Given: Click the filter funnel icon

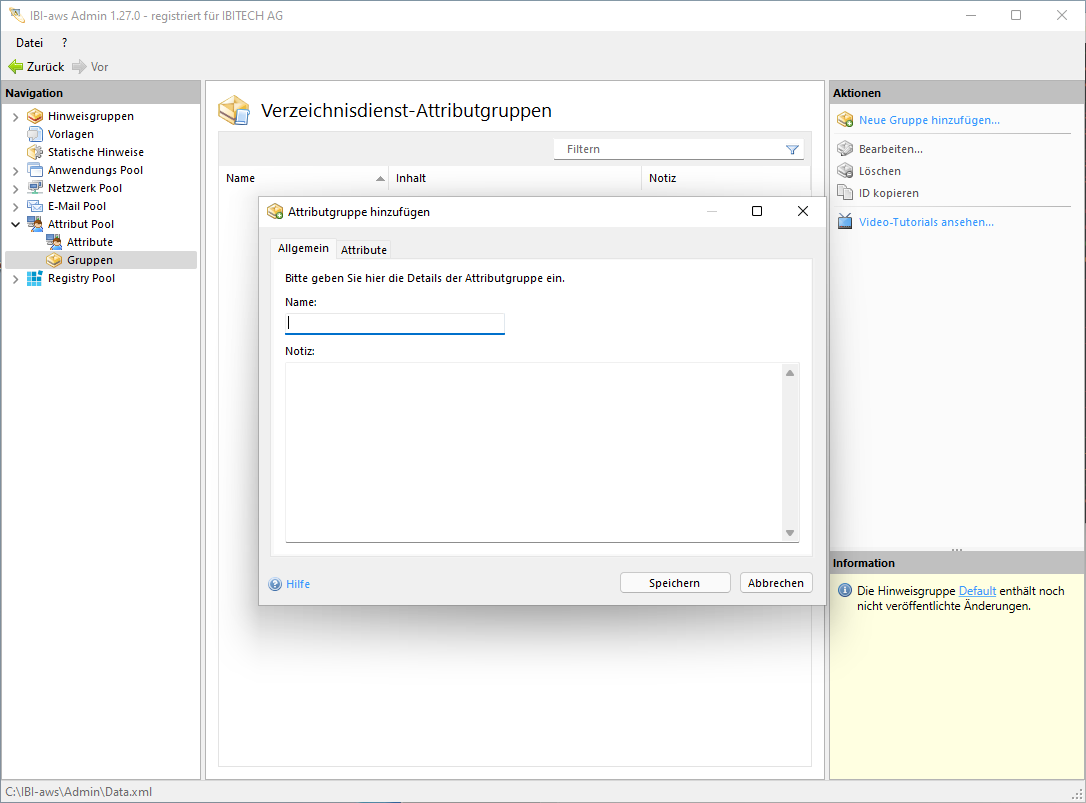Looking at the screenshot, I should 792,149.
